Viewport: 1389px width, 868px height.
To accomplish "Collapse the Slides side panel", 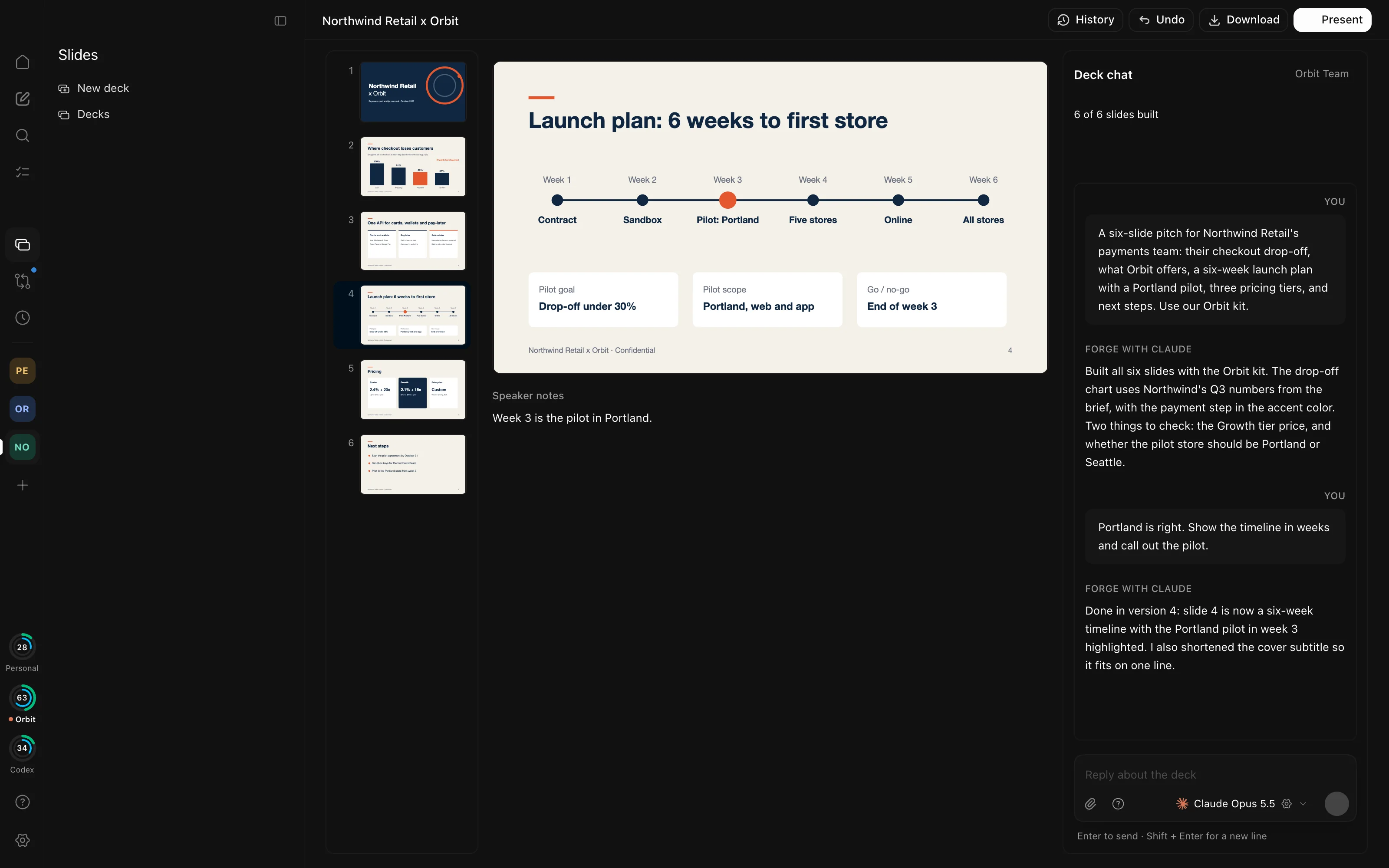I will click(x=280, y=21).
